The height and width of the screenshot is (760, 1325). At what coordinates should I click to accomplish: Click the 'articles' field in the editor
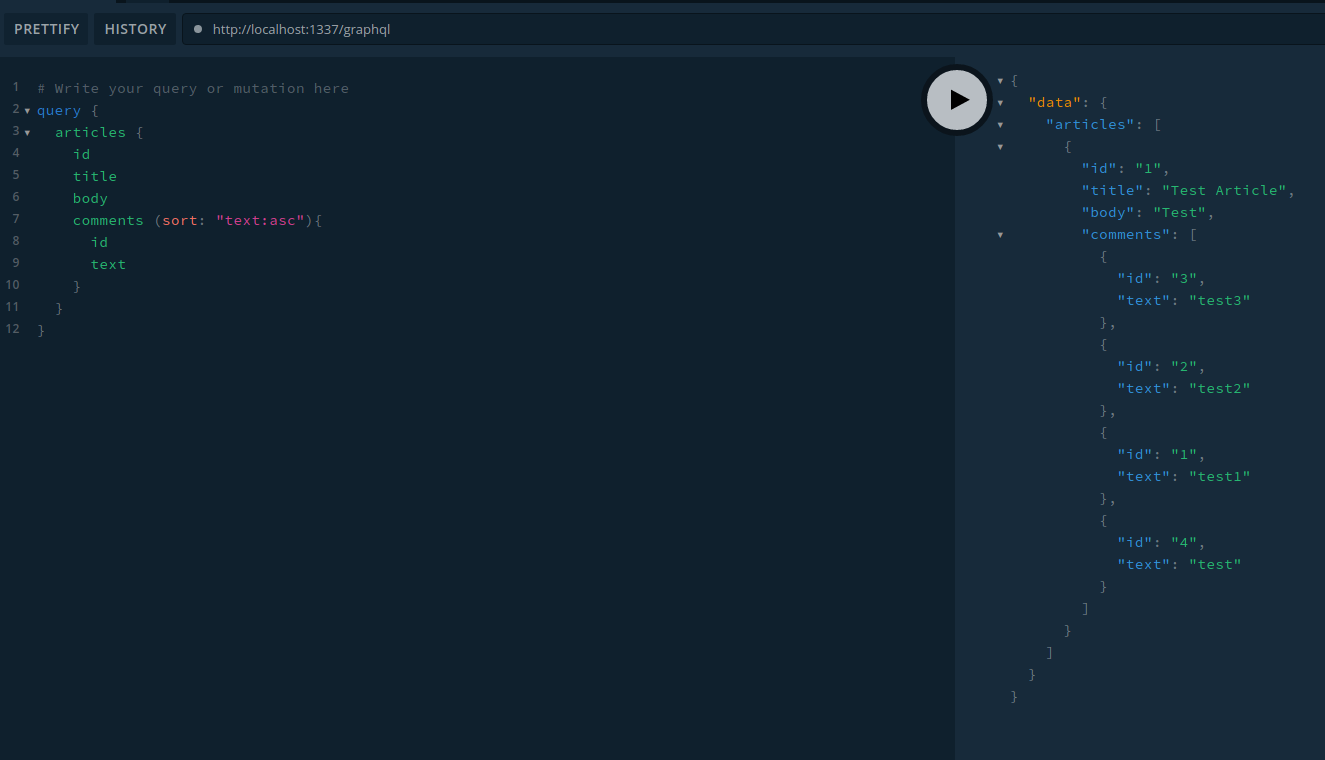(x=90, y=132)
